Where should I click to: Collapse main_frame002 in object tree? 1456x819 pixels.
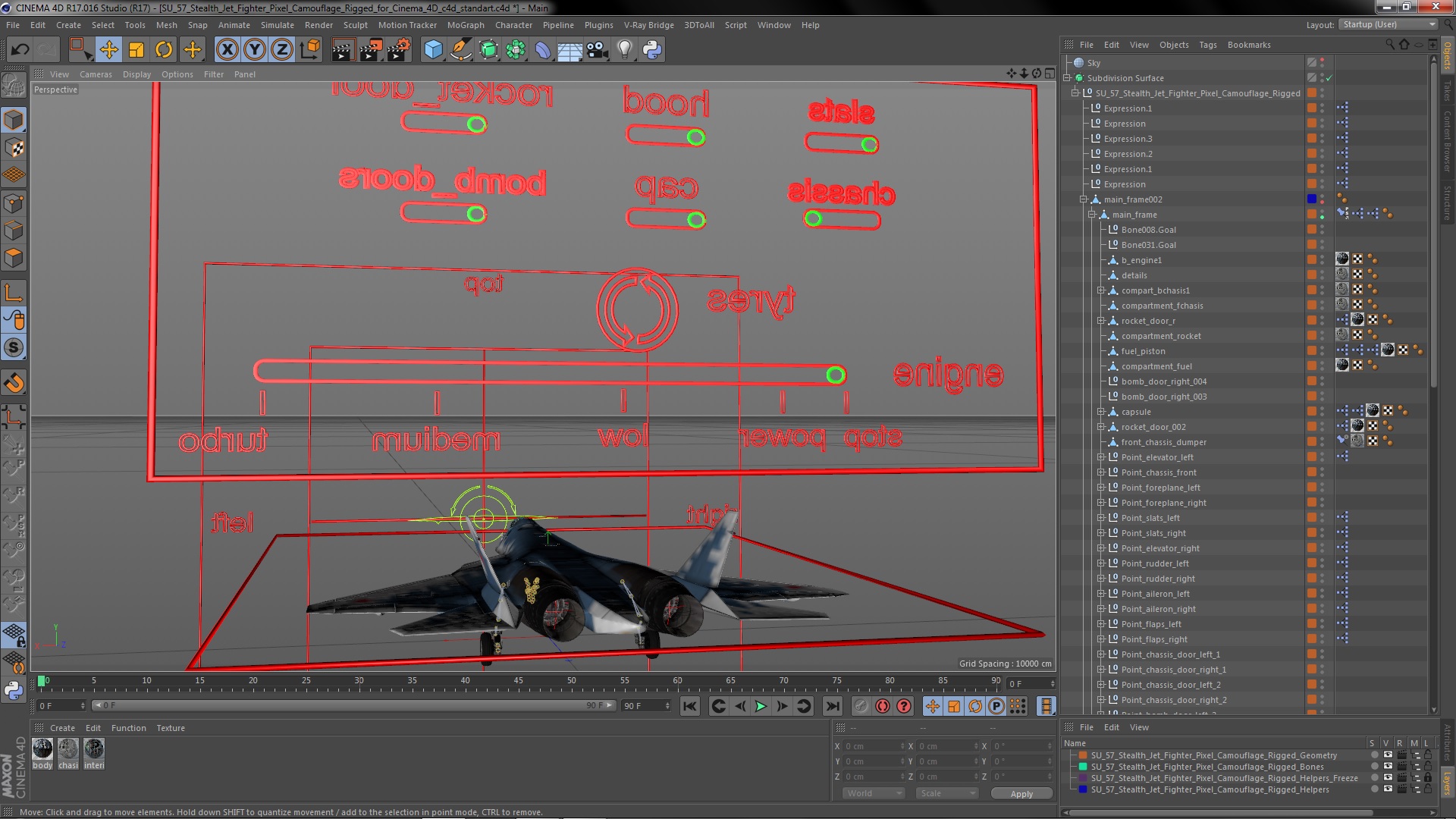coord(1084,199)
